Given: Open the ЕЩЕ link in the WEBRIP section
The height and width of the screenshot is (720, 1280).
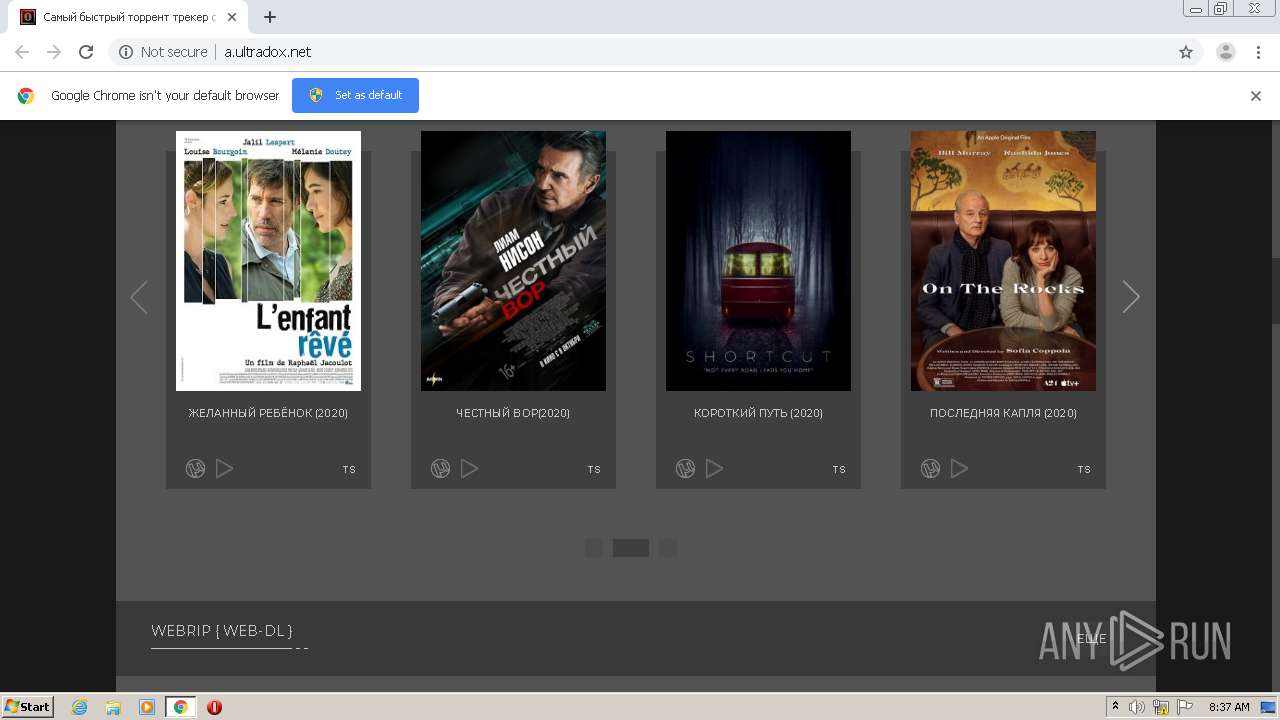Looking at the screenshot, I should [1092, 638].
